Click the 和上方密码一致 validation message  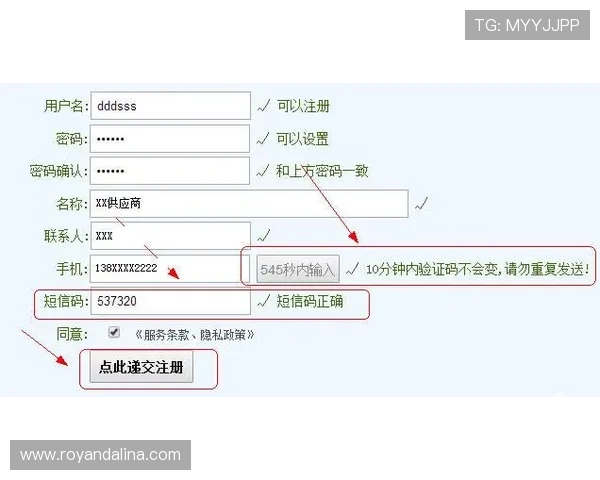(x=322, y=171)
